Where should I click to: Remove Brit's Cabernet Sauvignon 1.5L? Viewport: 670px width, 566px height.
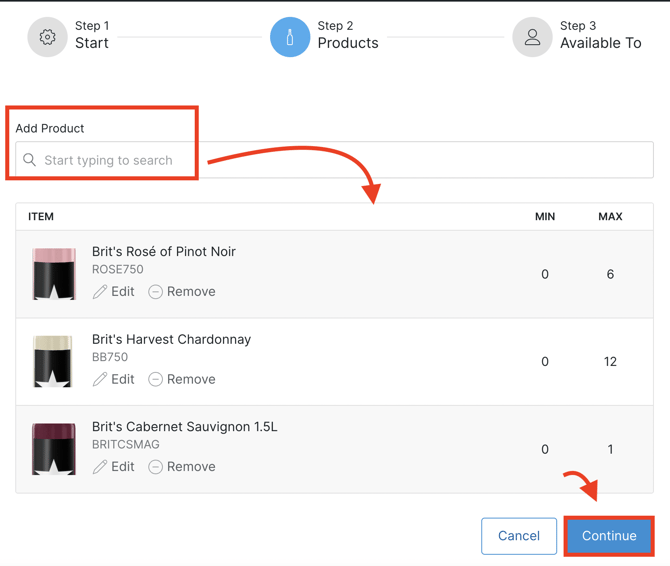[182, 467]
